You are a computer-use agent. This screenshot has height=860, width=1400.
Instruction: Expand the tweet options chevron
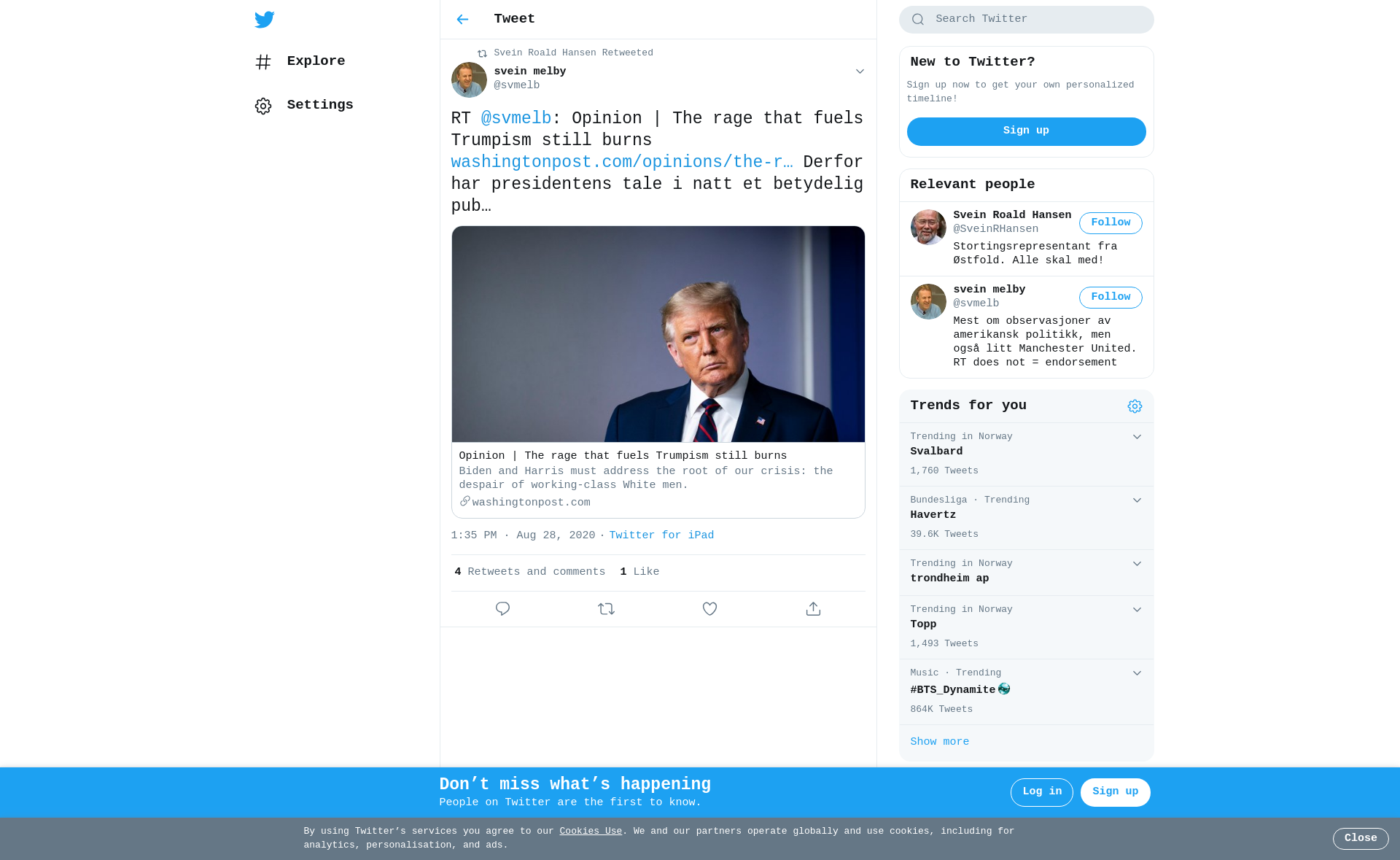pyautogui.click(x=860, y=71)
